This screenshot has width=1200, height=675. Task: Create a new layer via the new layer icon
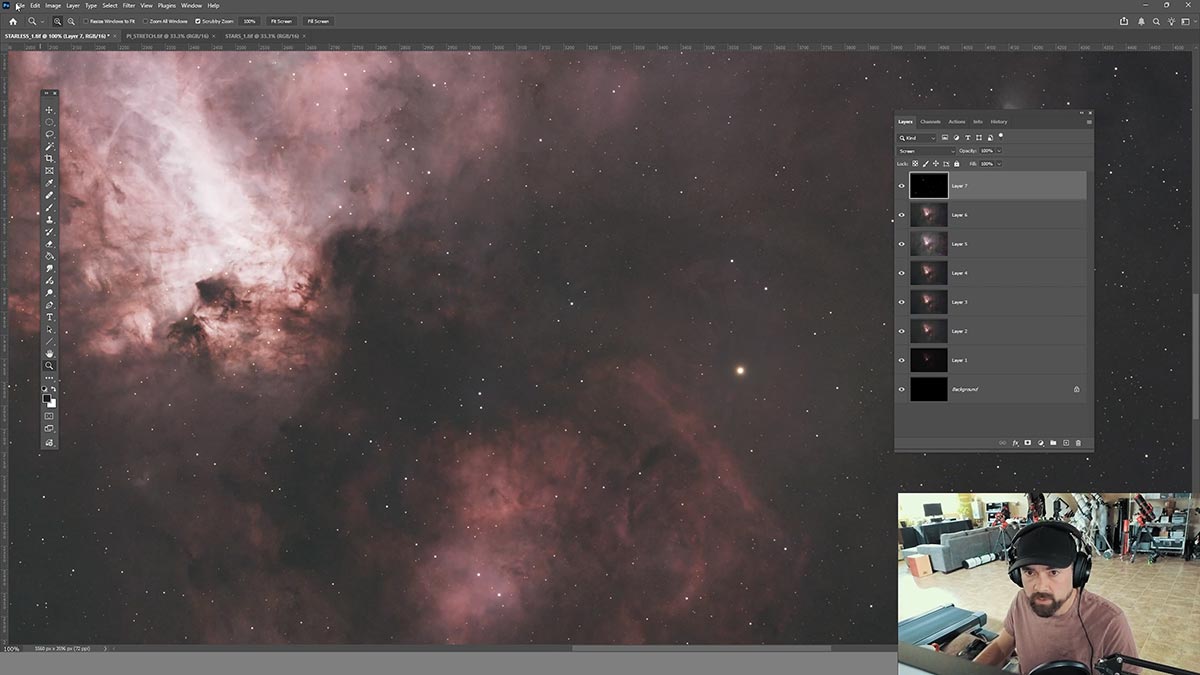point(1064,442)
